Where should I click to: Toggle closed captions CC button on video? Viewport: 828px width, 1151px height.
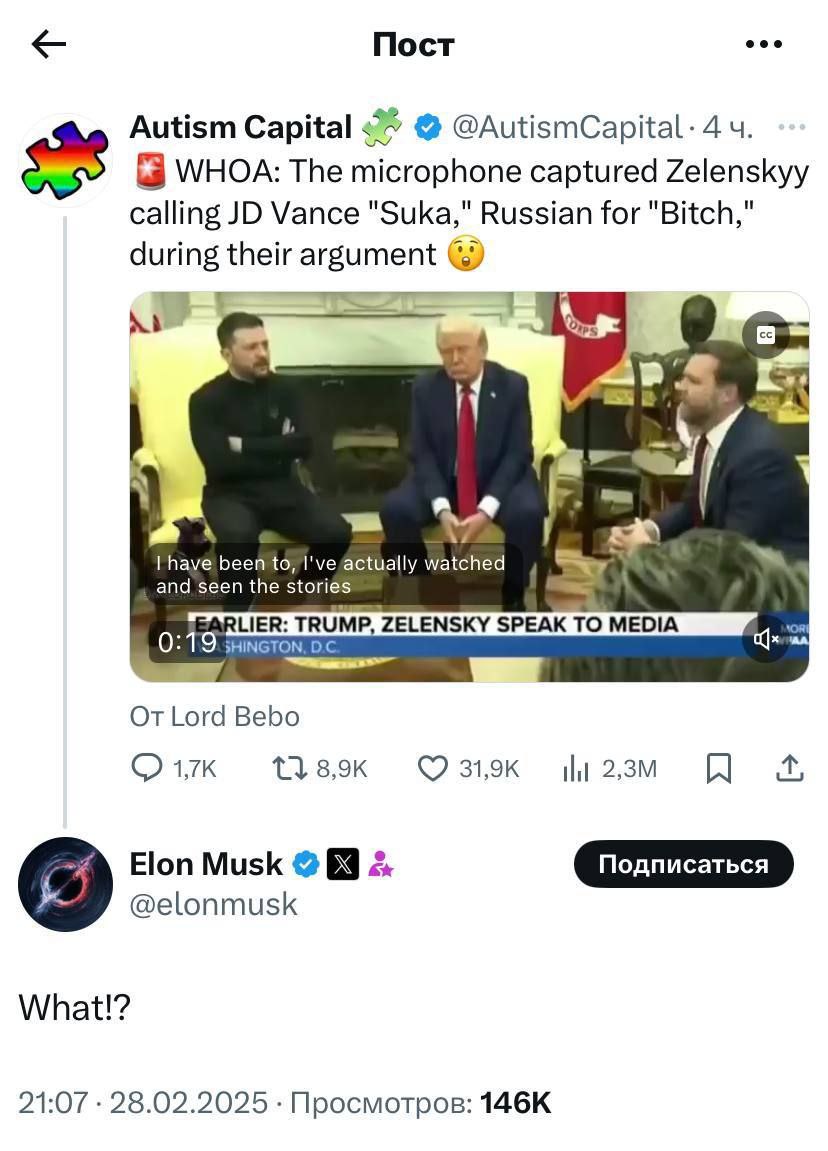766,335
